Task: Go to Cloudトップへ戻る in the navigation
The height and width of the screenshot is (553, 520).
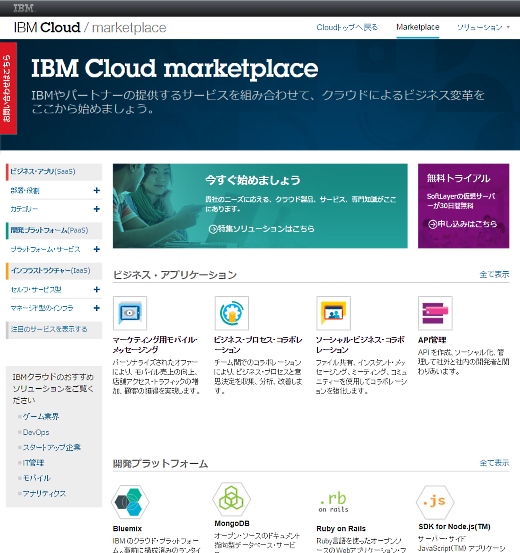Action: click(x=347, y=27)
